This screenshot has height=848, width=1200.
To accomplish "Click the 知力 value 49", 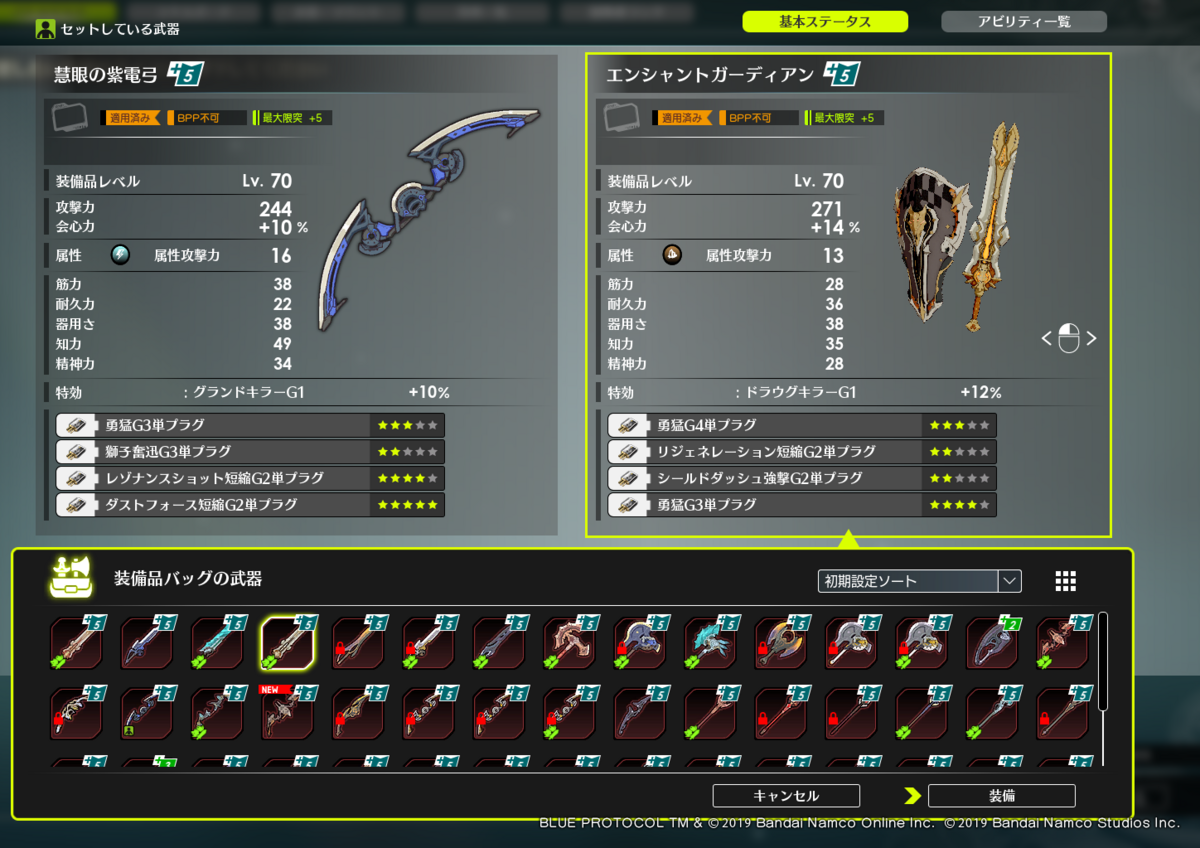I will click(283, 344).
